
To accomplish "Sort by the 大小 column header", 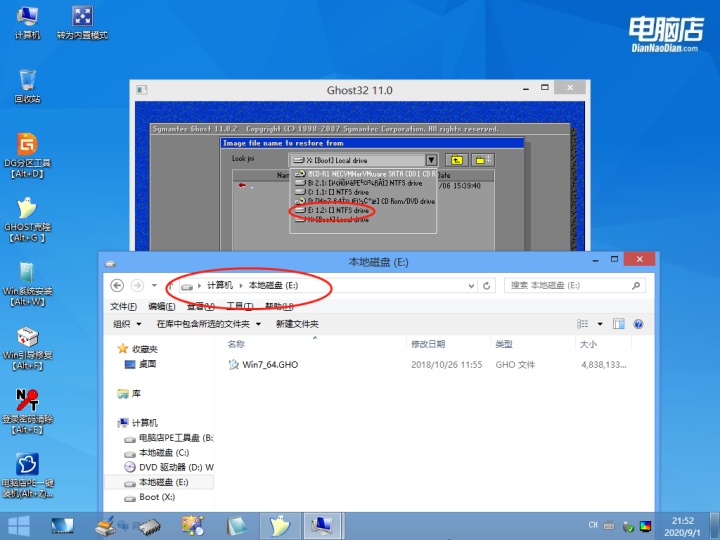I will [588, 344].
